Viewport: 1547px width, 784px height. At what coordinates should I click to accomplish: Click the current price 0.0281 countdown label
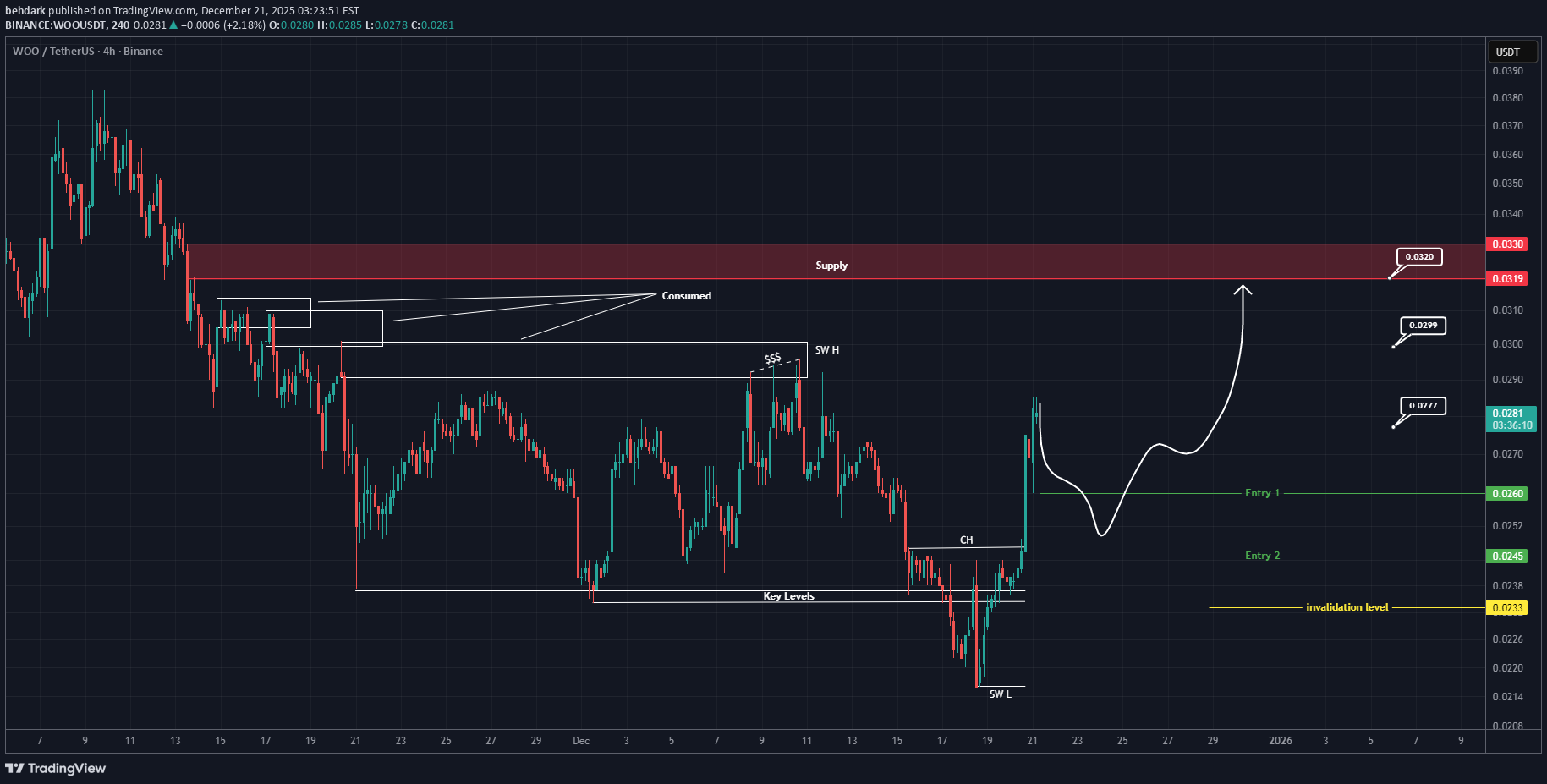coord(1511,419)
